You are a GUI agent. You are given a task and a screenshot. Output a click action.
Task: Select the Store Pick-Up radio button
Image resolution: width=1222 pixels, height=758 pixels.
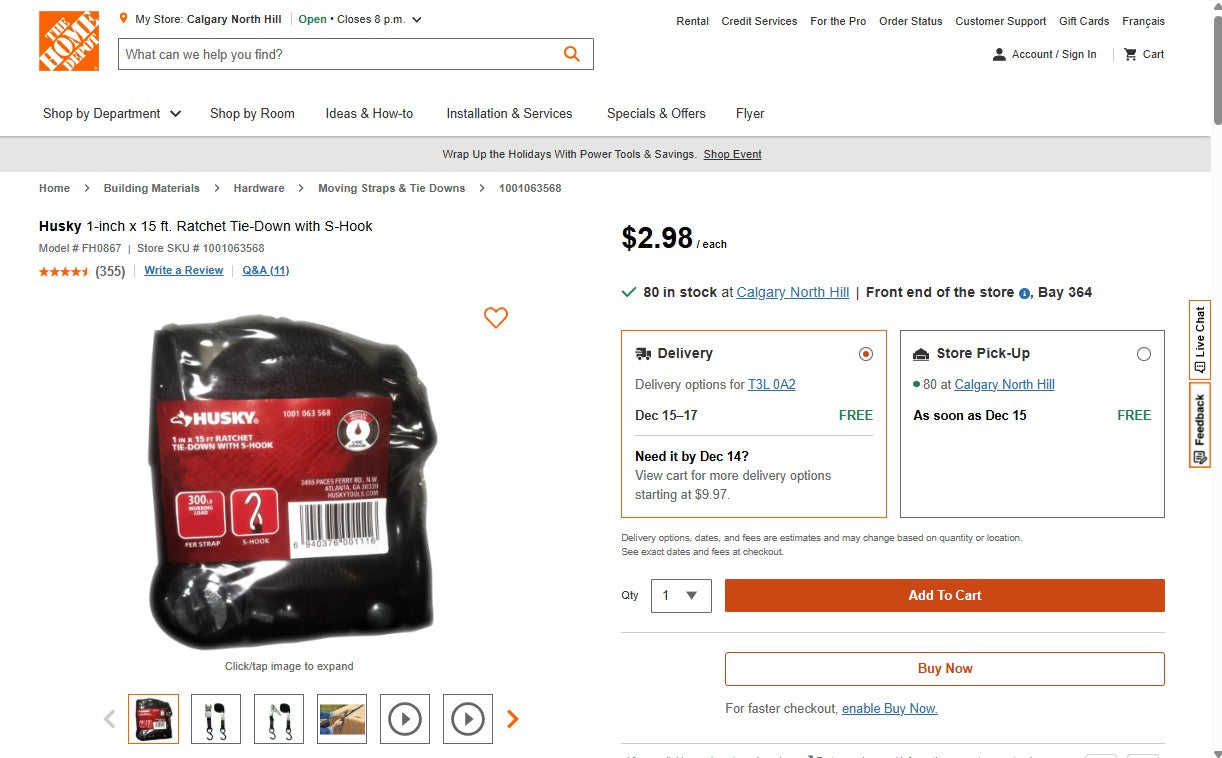[x=1144, y=353]
